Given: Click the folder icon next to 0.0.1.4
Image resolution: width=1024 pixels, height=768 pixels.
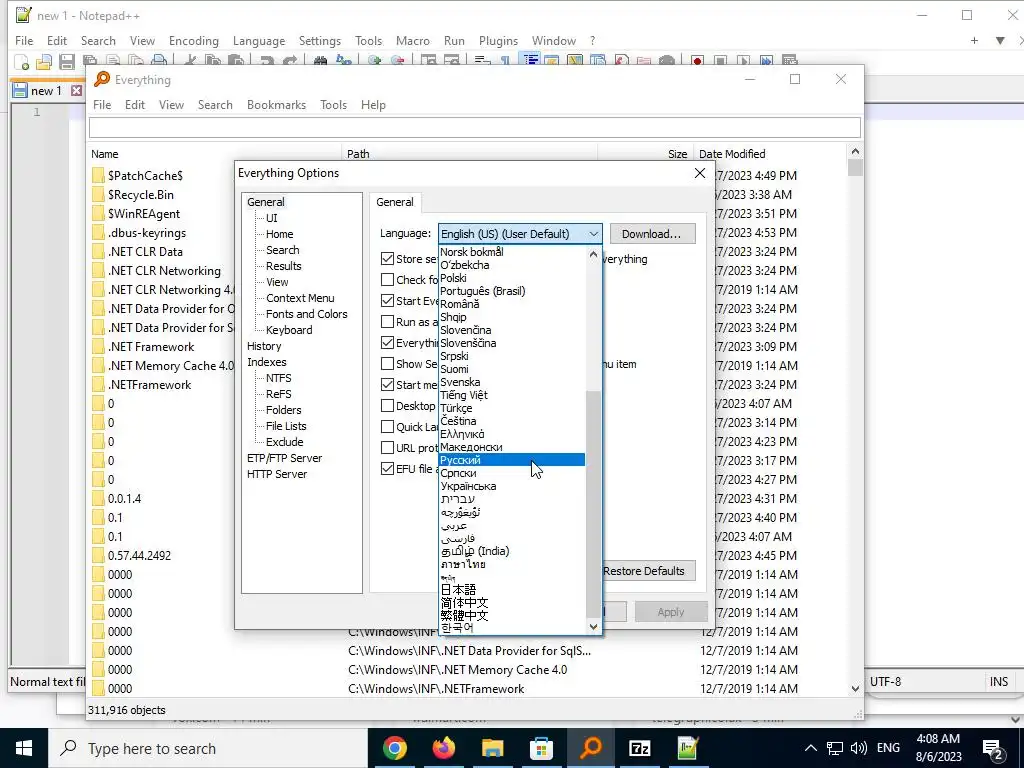Looking at the screenshot, I should click(98, 498).
